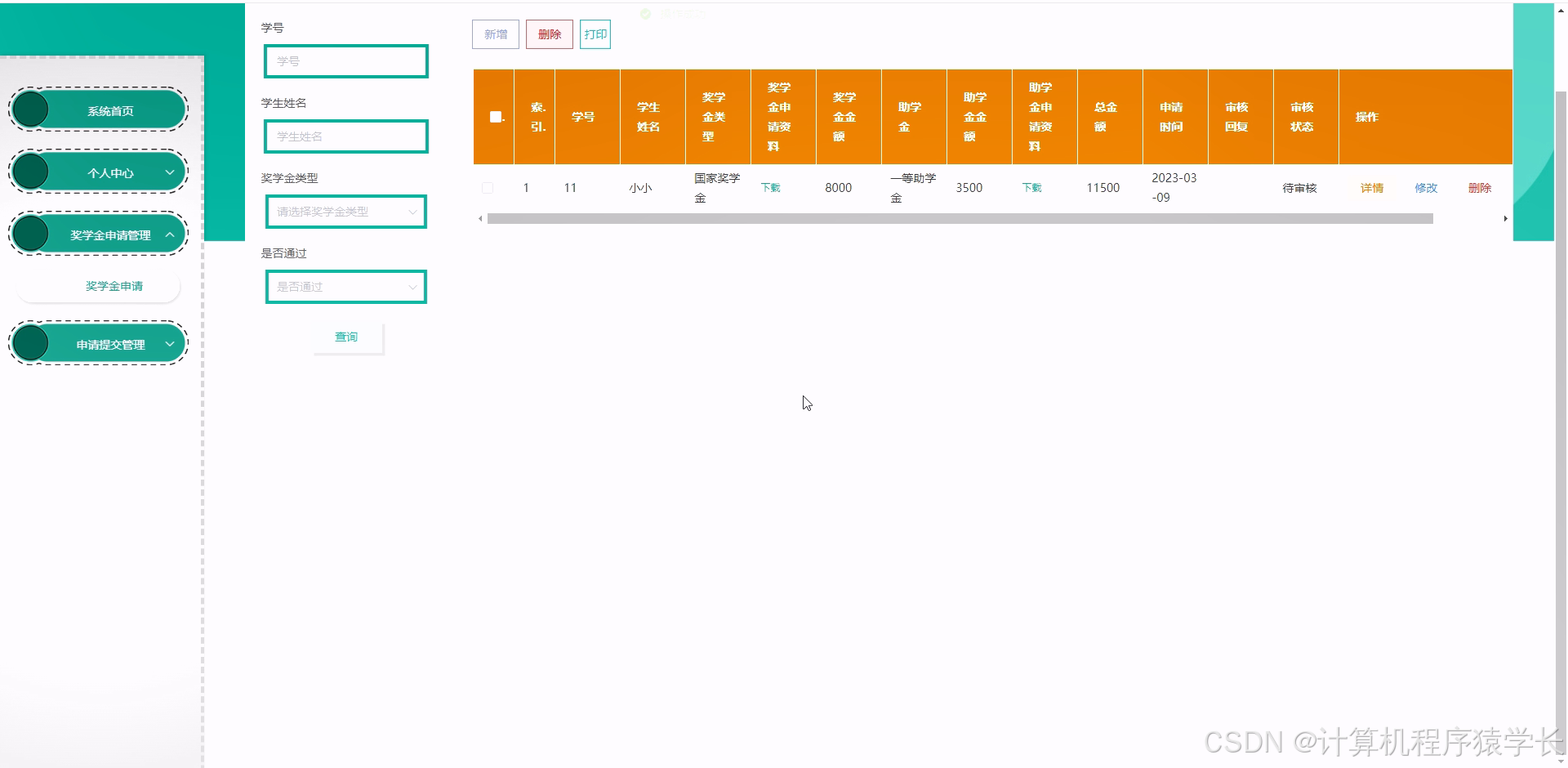Click the dark circle icon on 个人中心

click(x=31, y=172)
